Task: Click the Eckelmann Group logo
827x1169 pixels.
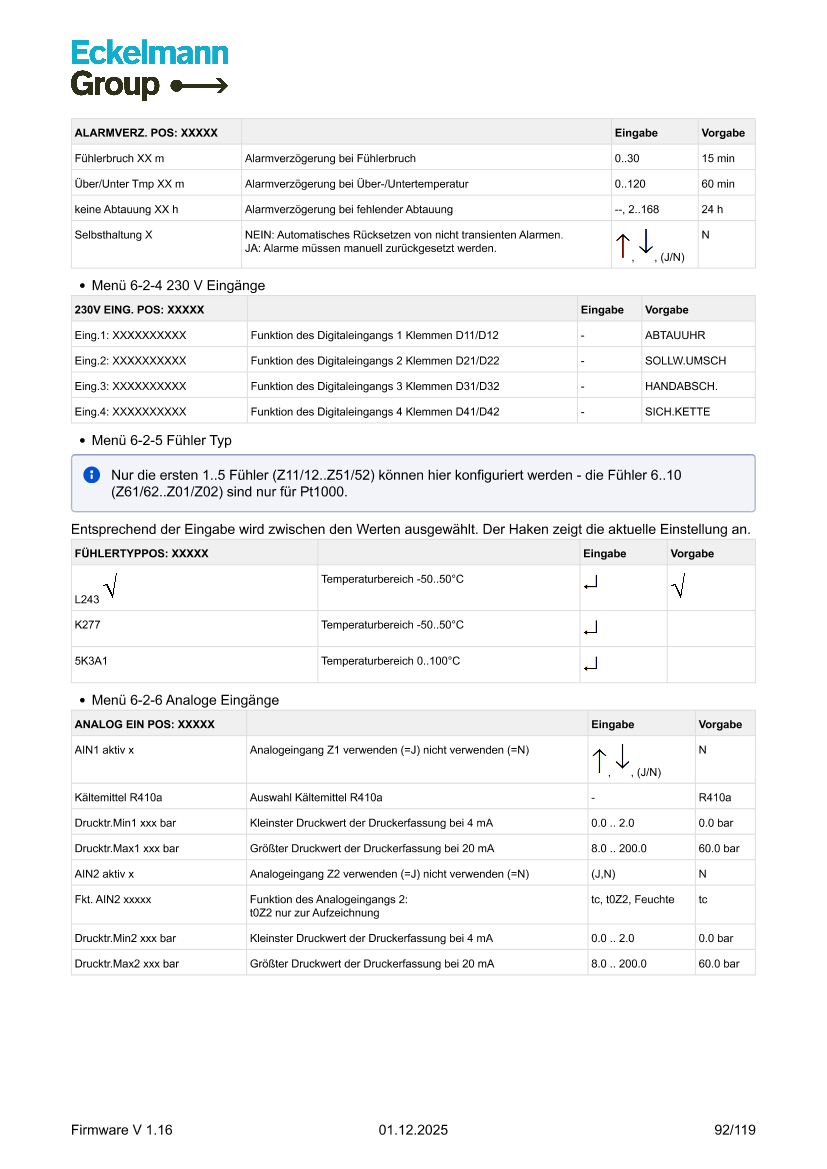Action: [149, 69]
